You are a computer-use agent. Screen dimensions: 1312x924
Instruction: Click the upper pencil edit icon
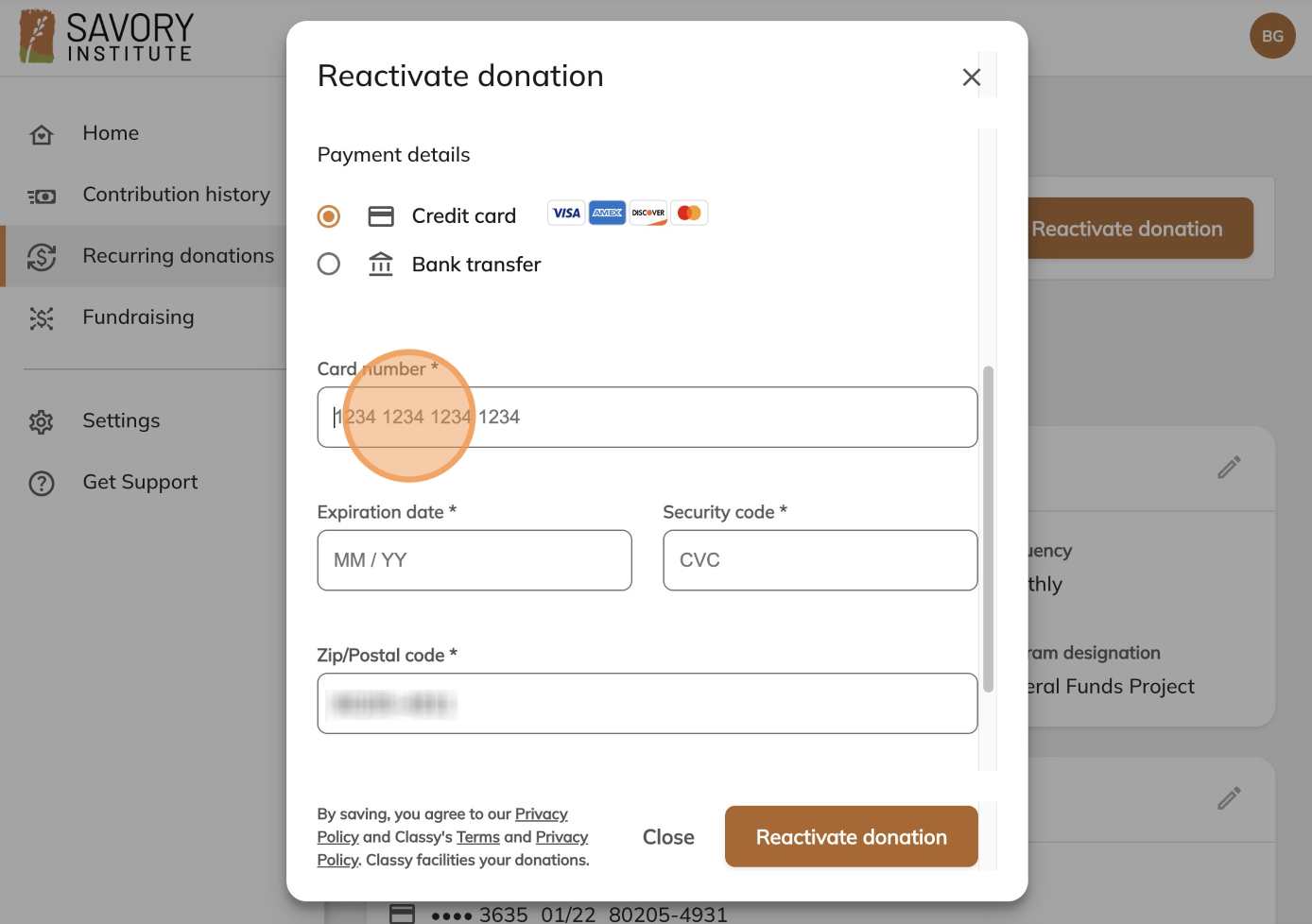point(1229,467)
